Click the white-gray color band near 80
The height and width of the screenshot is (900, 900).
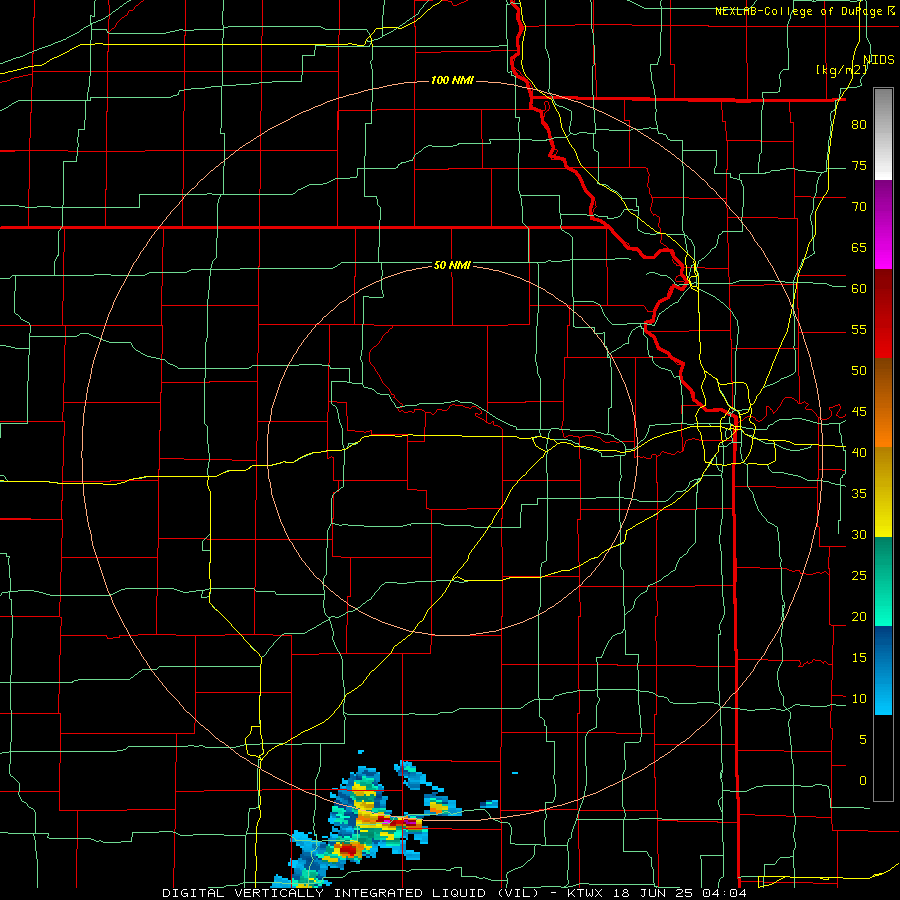[x=883, y=134]
